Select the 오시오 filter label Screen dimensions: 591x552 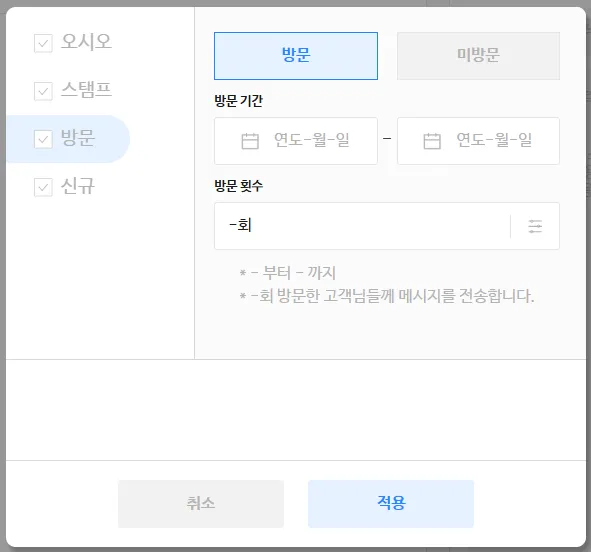click(86, 41)
